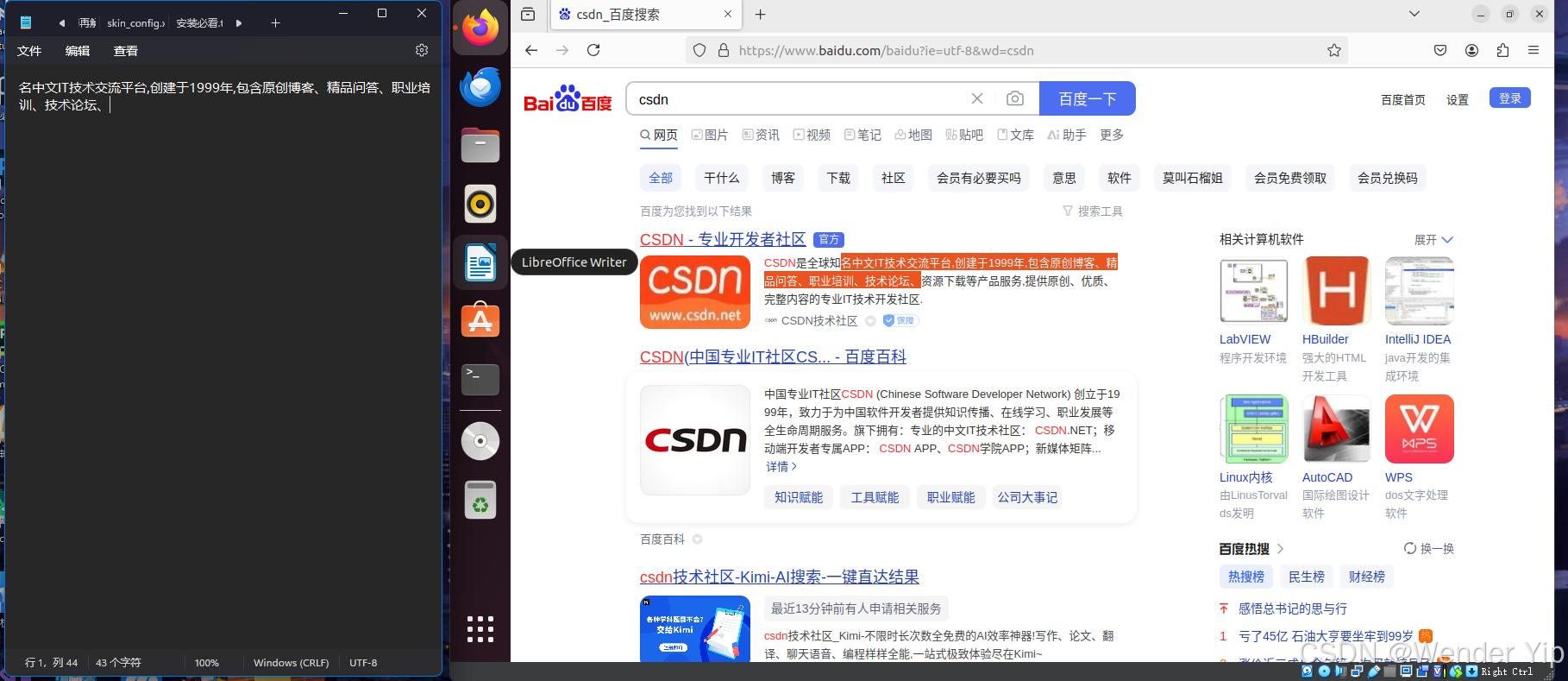The width and height of the screenshot is (1568, 681).
Task: Open the 百度热搜 chevron
Action: [1281, 549]
